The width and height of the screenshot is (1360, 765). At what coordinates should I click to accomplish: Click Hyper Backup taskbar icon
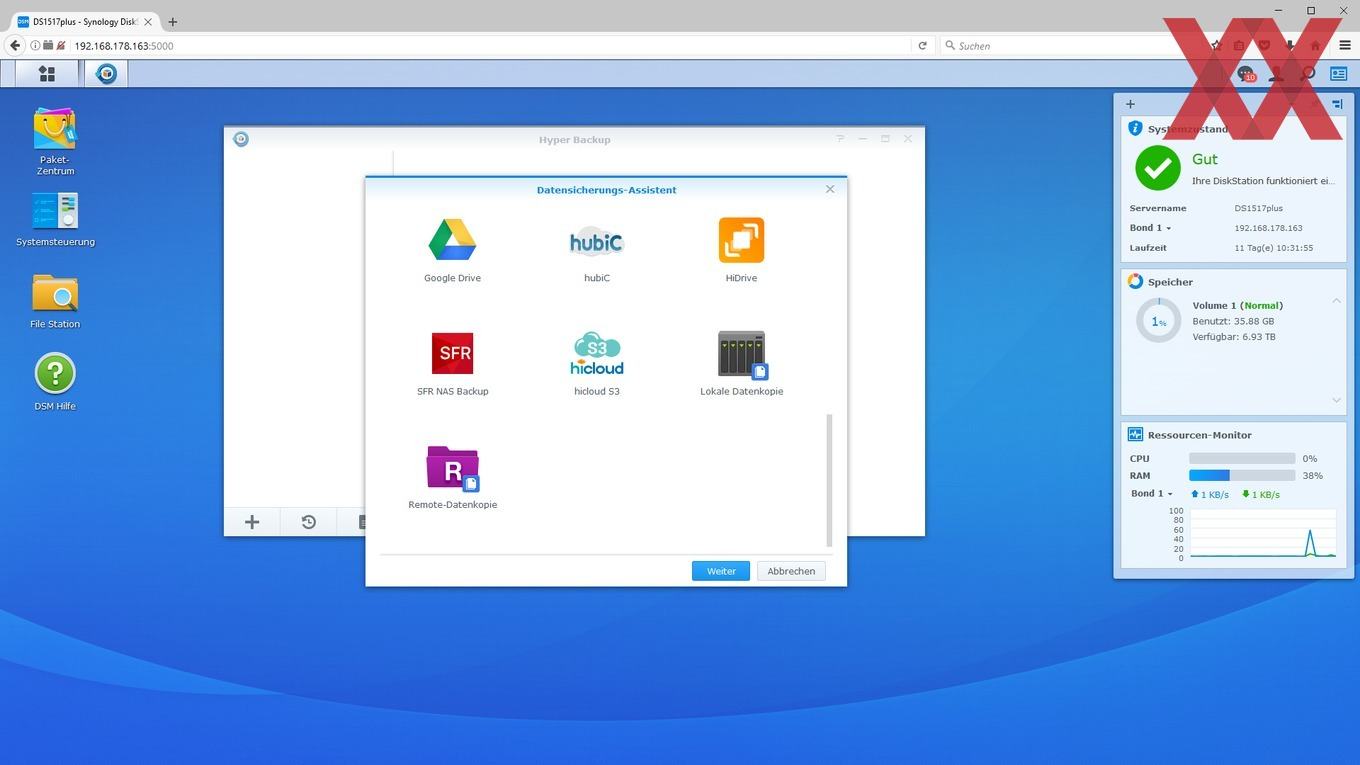pos(106,73)
